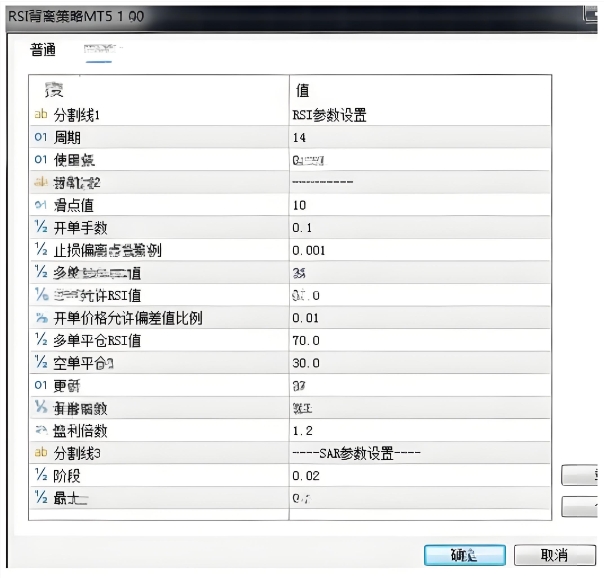
Task: Select the inputs tab next to 普通
Action: [100, 50]
